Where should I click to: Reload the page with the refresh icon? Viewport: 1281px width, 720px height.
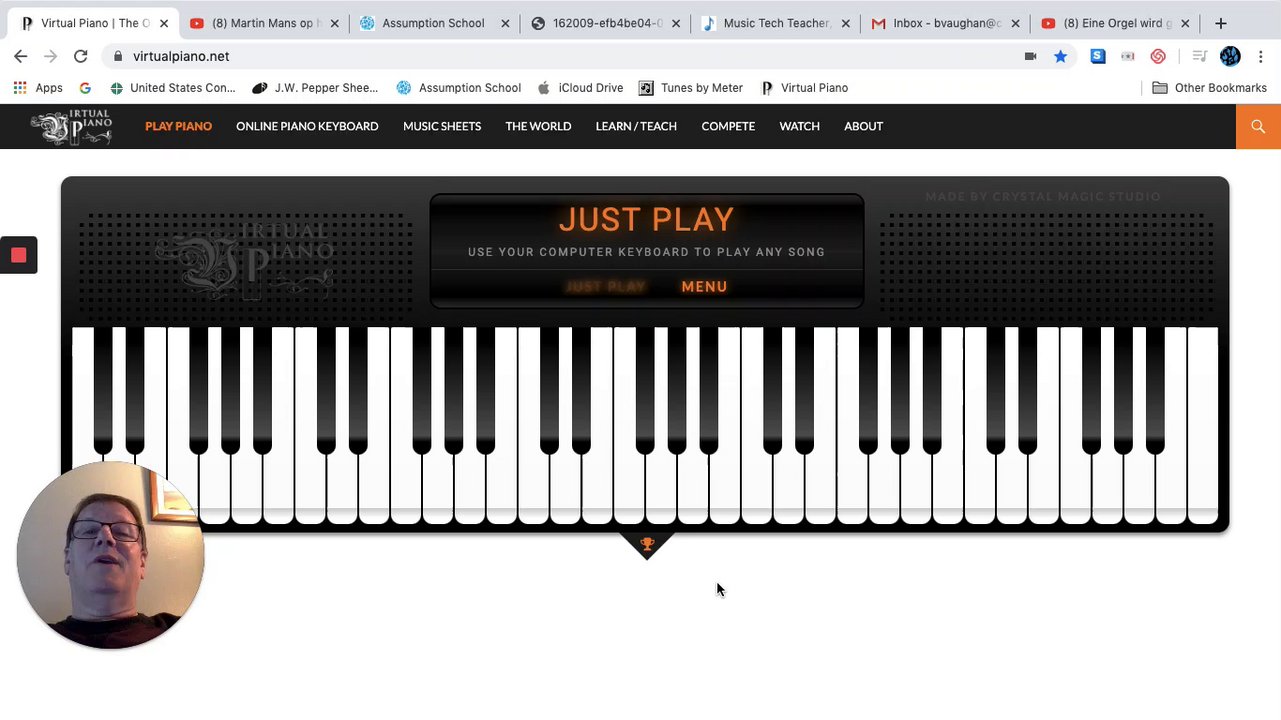click(81, 56)
